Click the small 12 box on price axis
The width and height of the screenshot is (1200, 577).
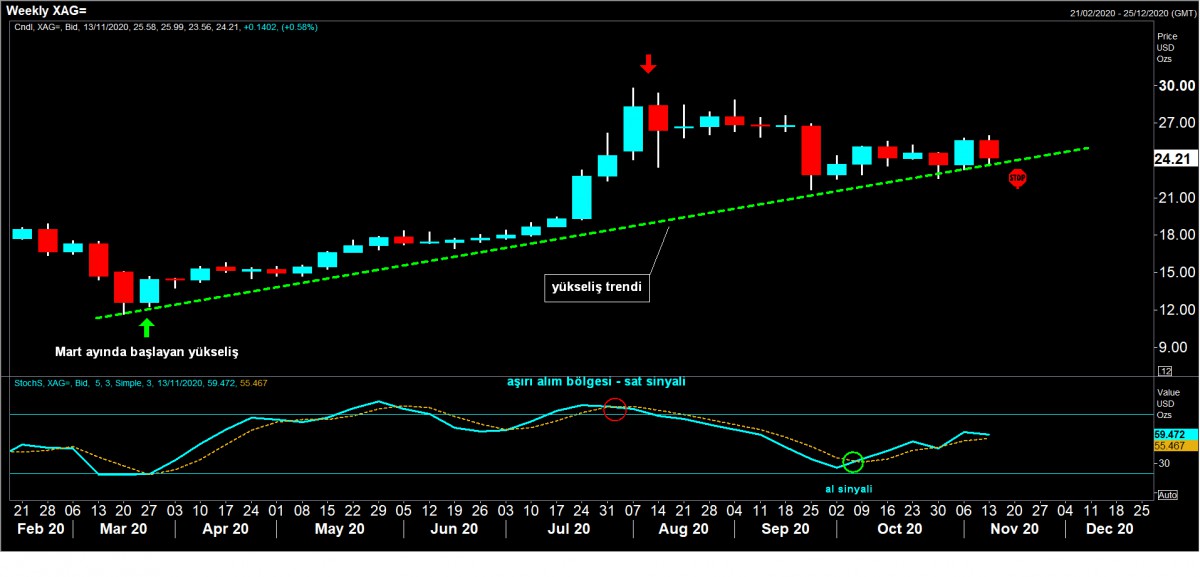1165,370
